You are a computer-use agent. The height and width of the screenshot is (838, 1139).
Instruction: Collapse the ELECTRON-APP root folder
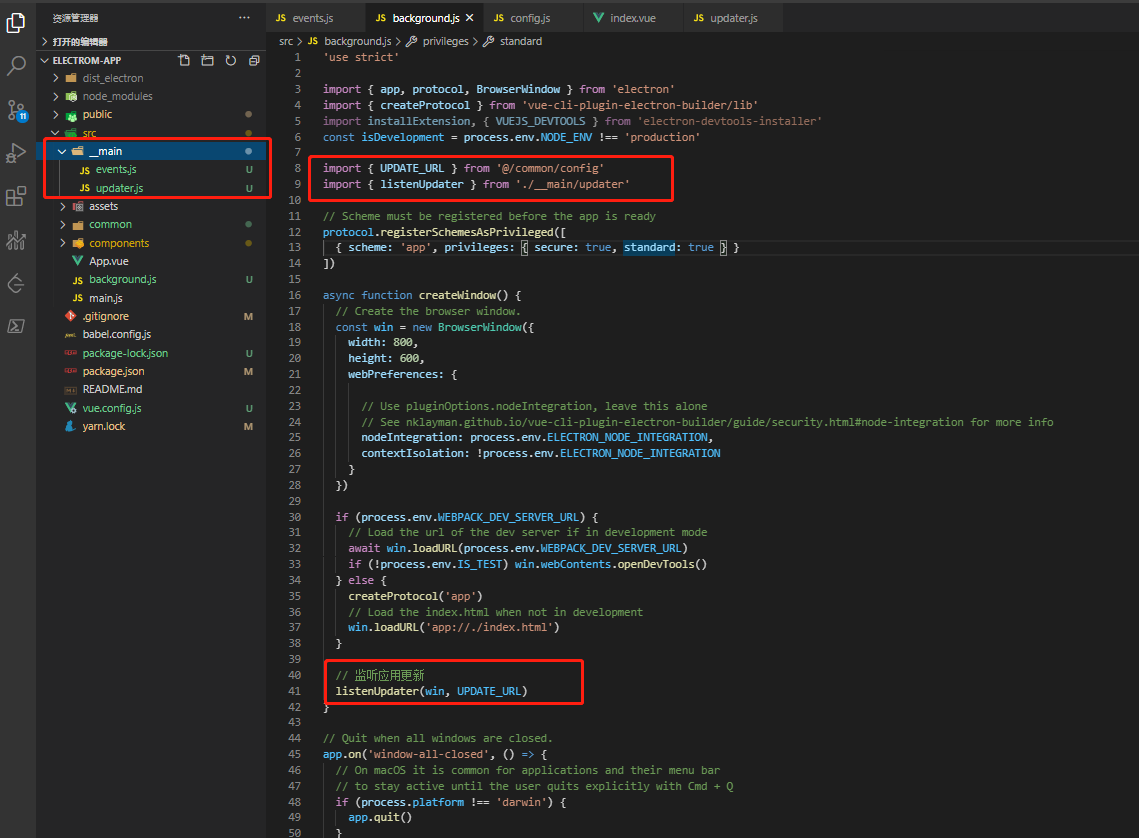coord(44,60)
